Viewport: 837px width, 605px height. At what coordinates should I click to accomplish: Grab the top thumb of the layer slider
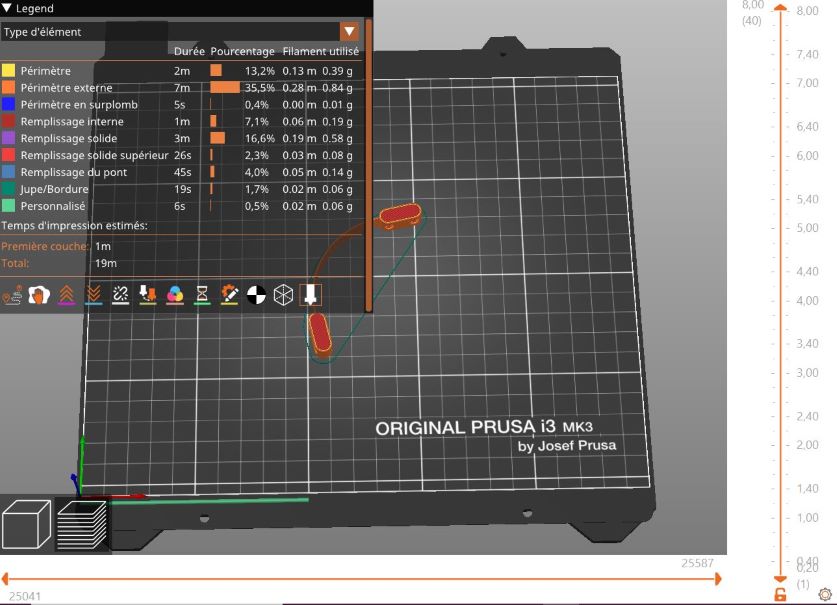point(780,7)
